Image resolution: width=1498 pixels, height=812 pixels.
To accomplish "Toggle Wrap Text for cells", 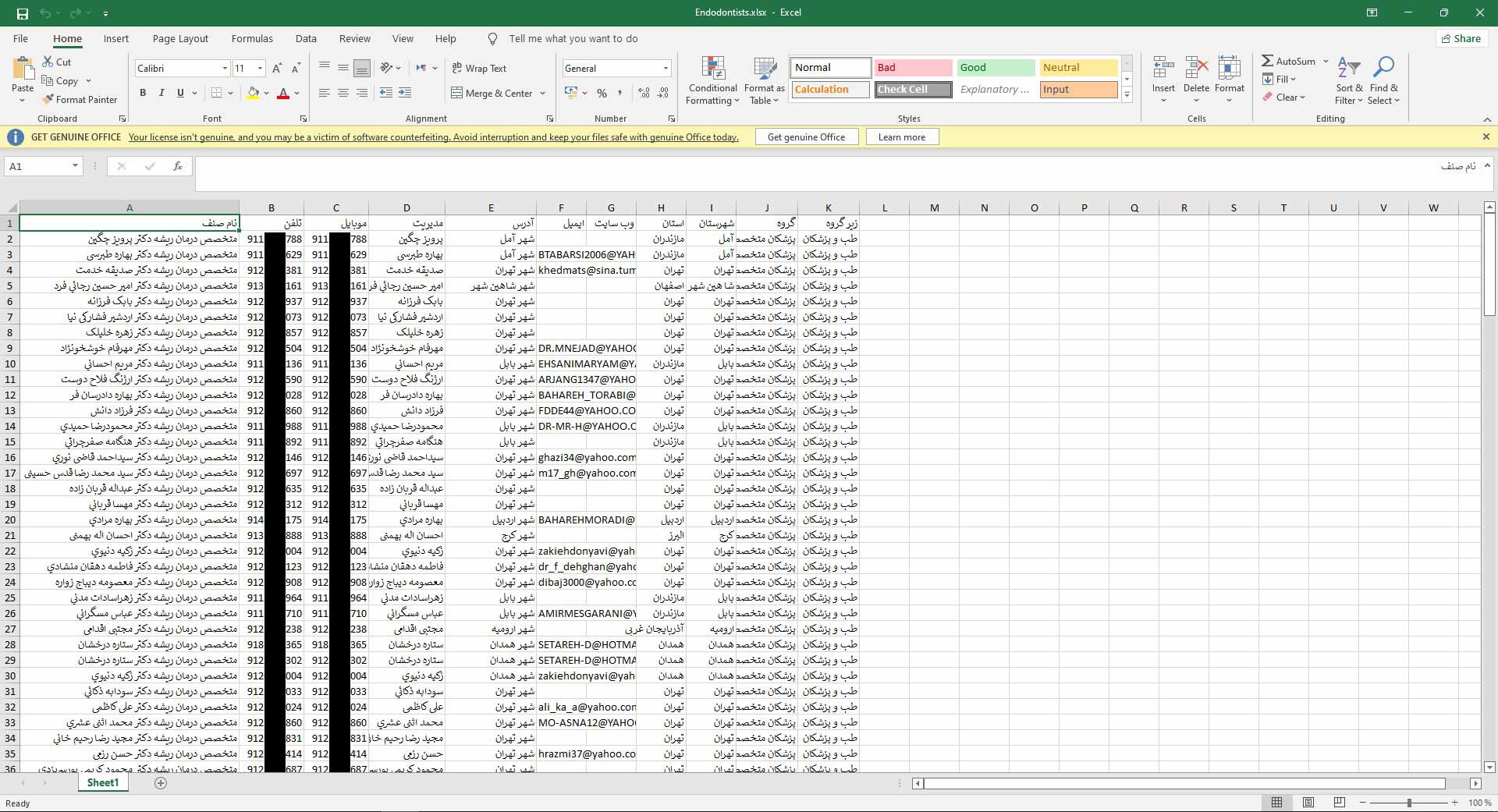I will (x=479, y=69).
